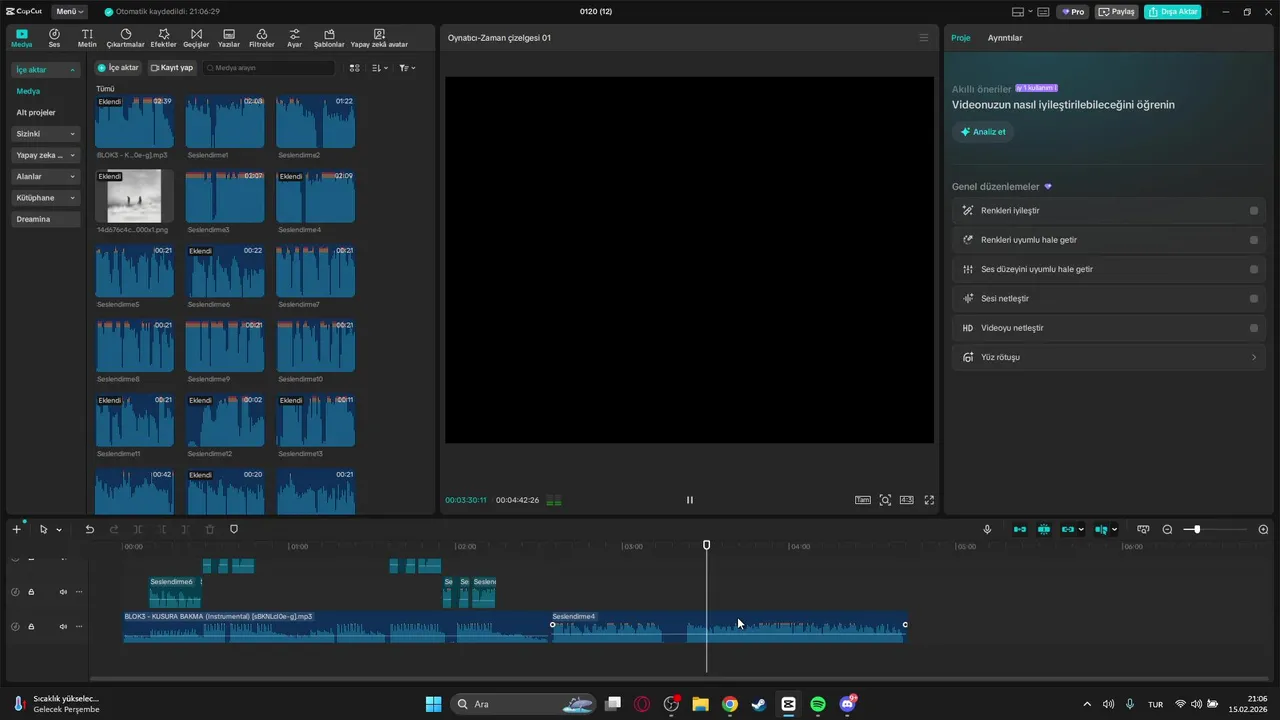Viewport: 1280px width, 720px height.
Task: Open the media sort dropdown
Action: click(x=380, y=68)
